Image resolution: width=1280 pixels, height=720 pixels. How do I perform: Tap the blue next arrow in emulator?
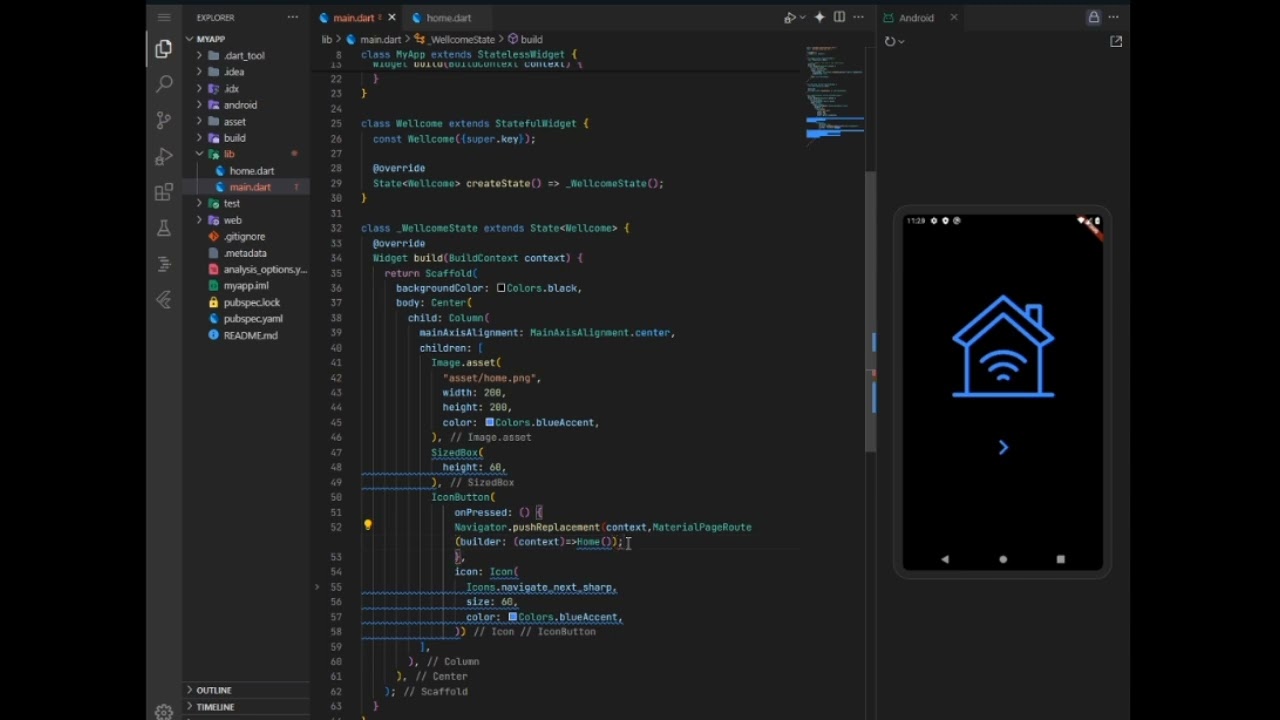click(x=1003, y=448)
